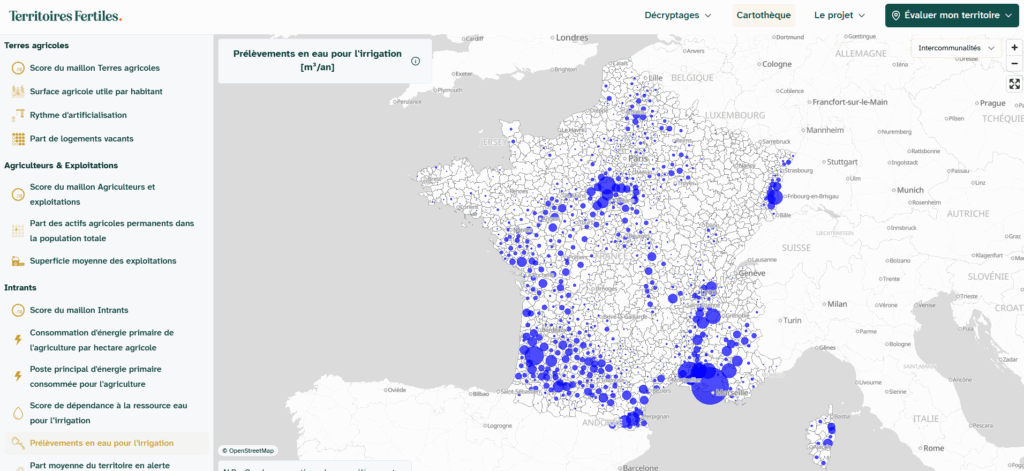Click the largest blue bubble near Marseille
1024x471 pixels.
[710, 386]
